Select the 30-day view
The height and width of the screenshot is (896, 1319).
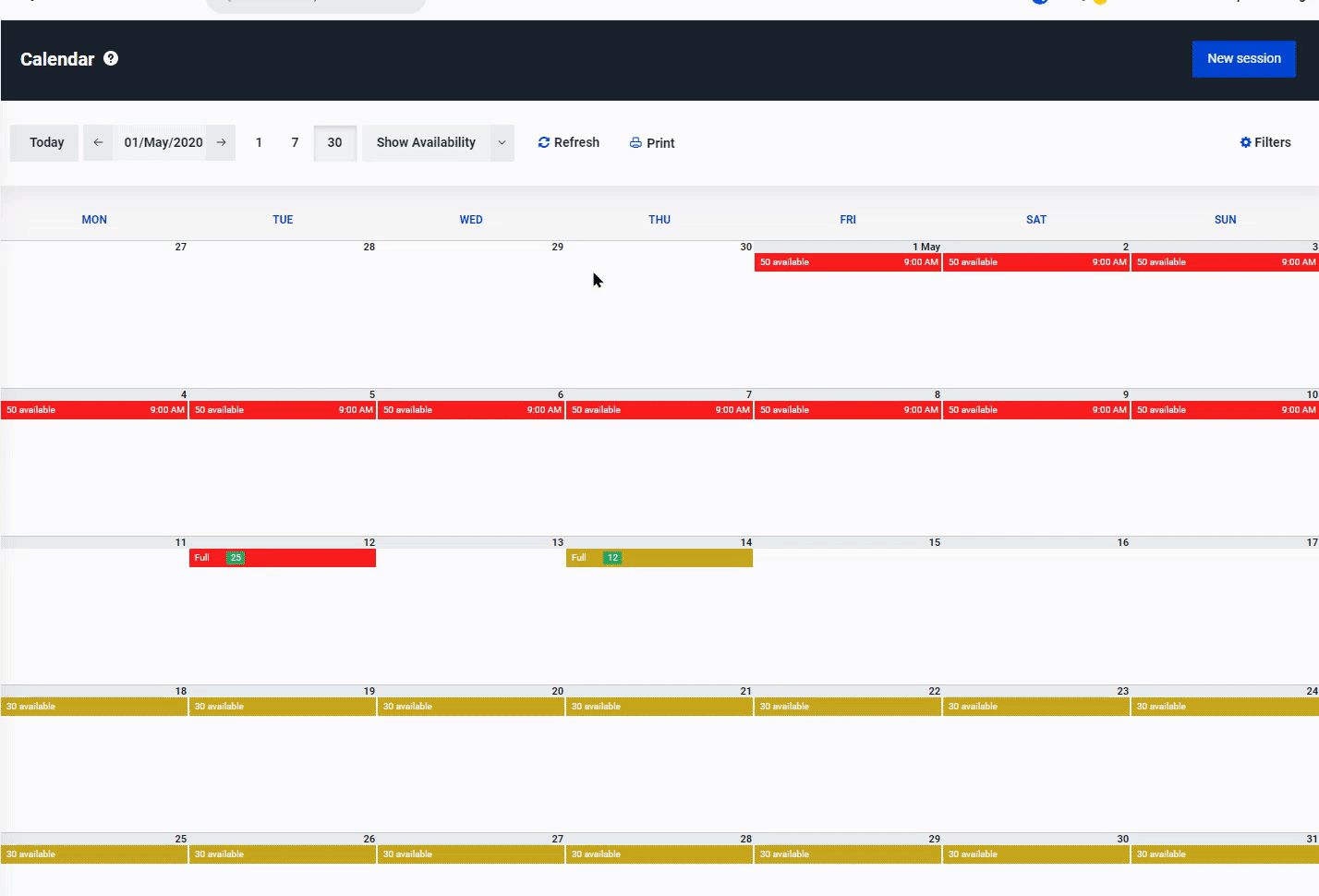coord(334,142)
